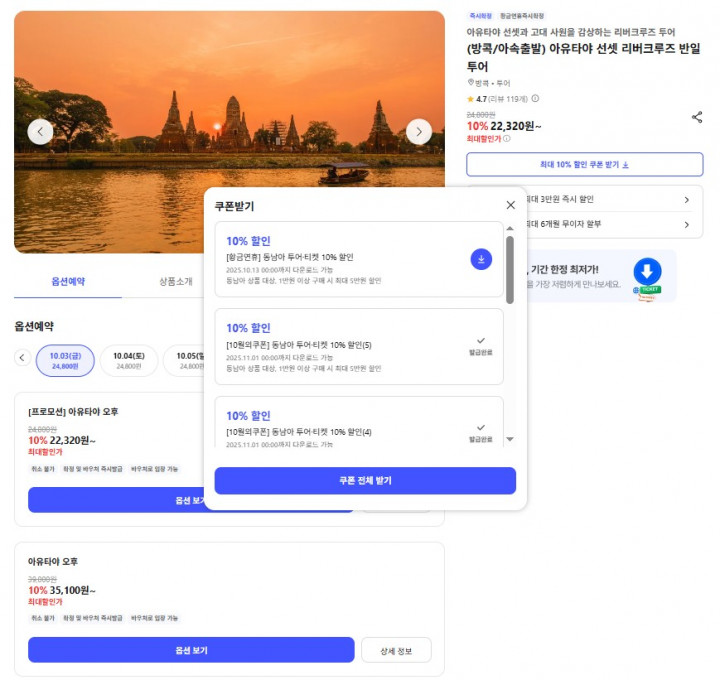The width and height of the screenshot is (720, 680).
Task: Go to the previous tour photo
Action: click(40, 131)
